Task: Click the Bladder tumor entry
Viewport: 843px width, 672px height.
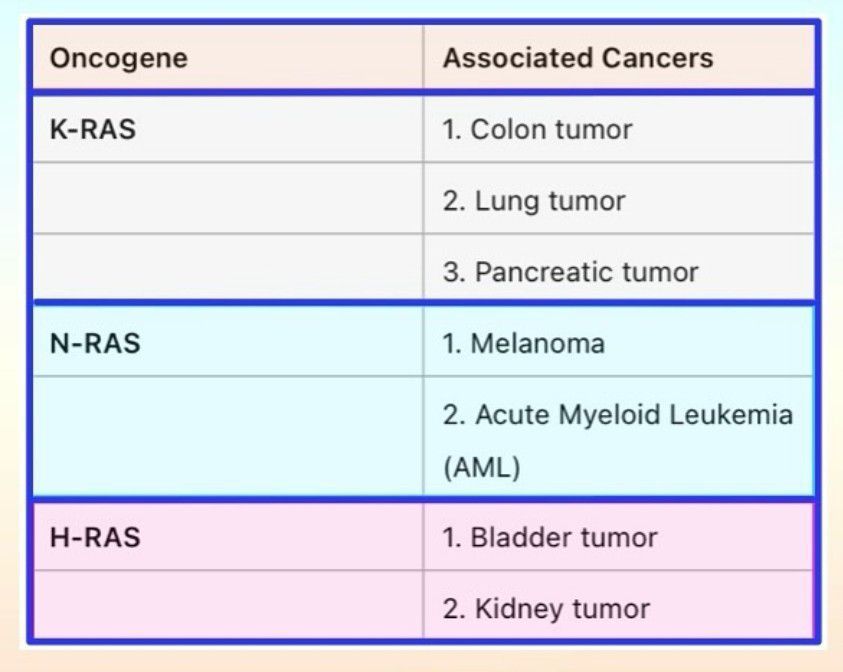Action: pos(550,538)
